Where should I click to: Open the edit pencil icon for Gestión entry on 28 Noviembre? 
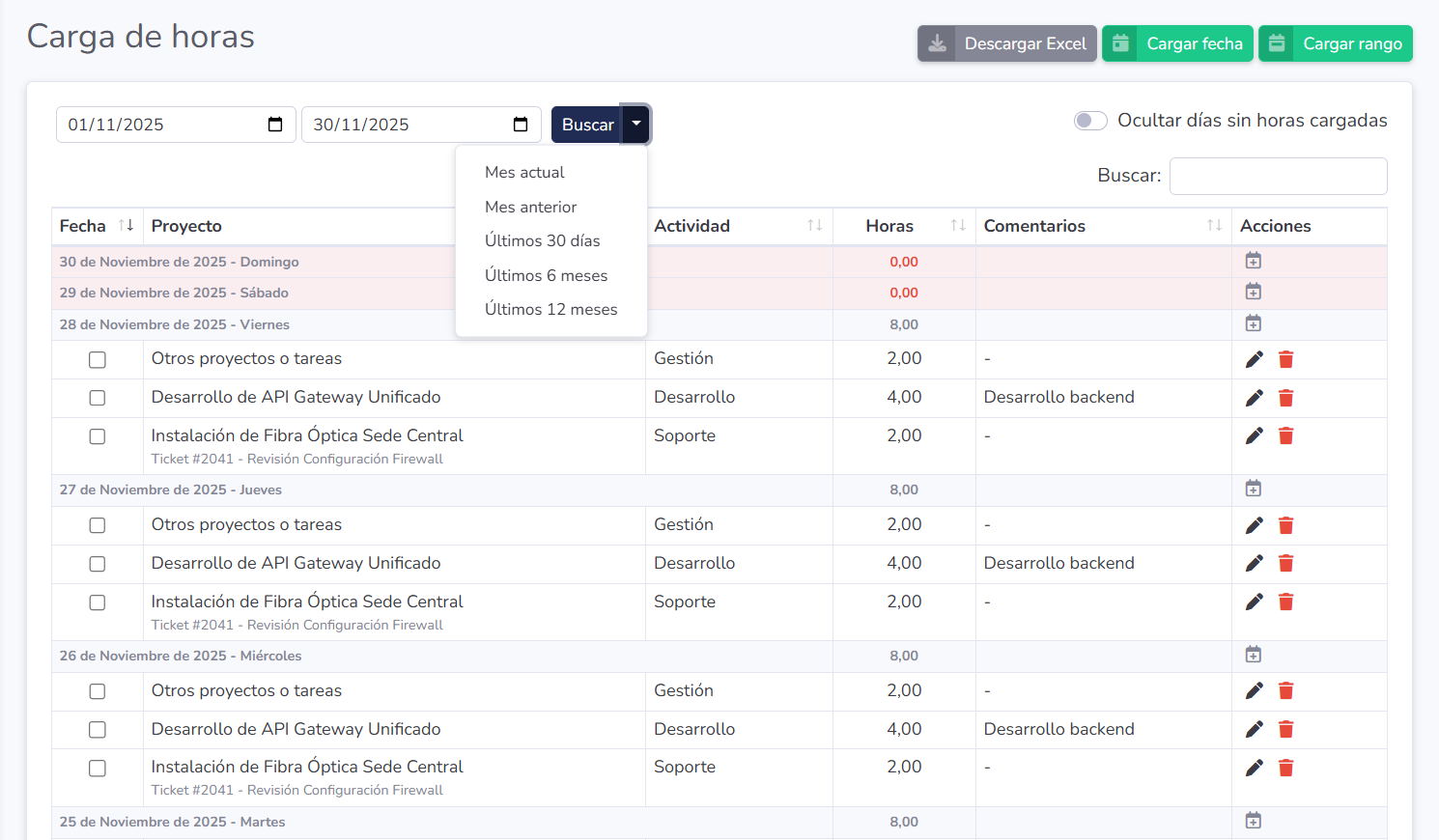pyautogui.click(x=1254, y=358)
